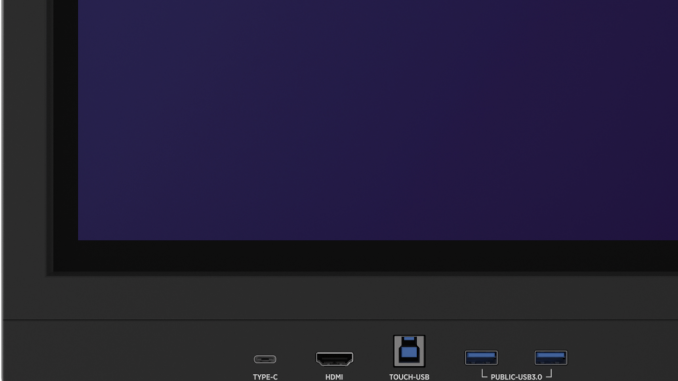Click the black bezel left of screen

tap(66, 130)
